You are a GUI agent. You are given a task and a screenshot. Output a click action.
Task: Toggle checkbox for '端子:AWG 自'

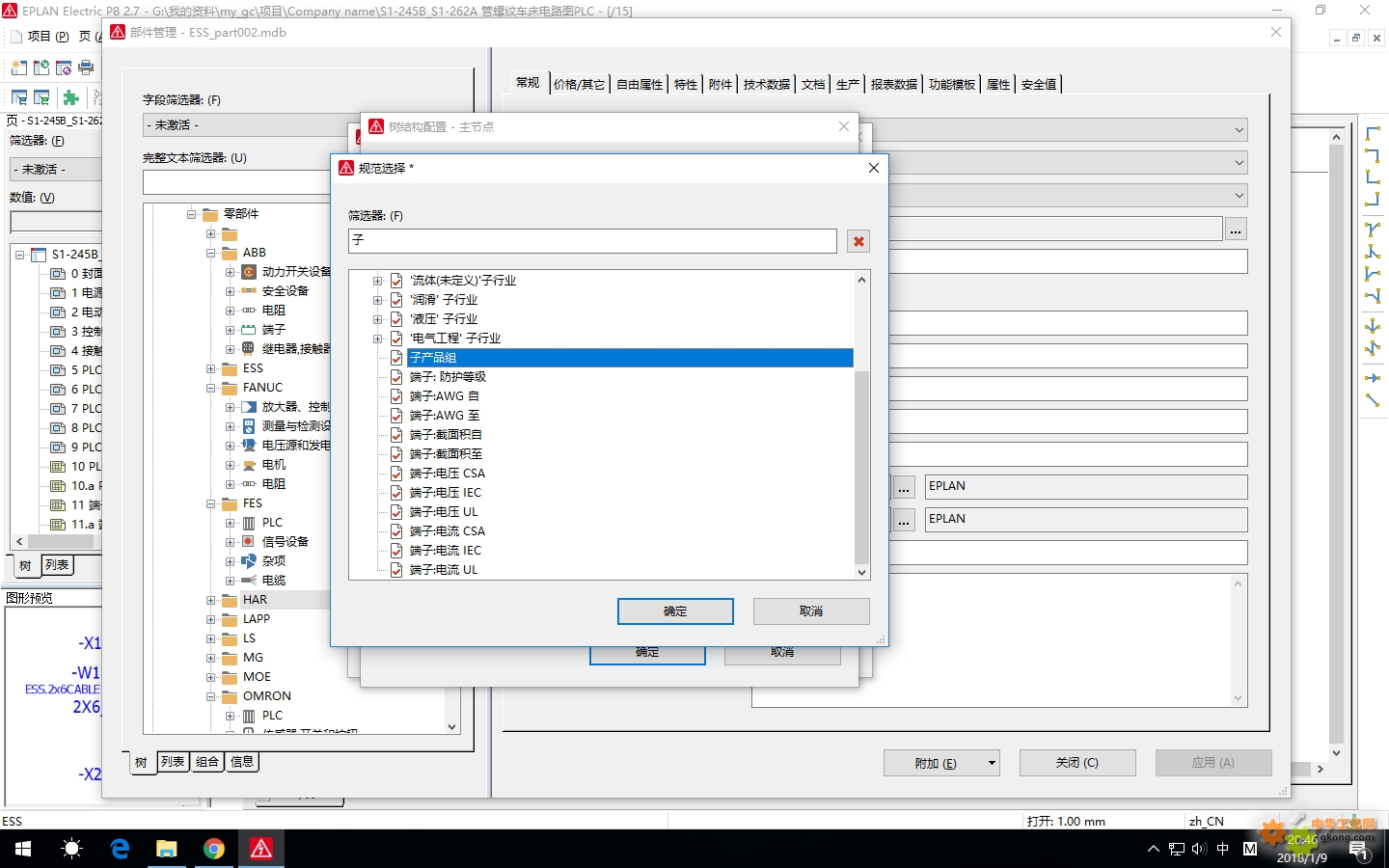[396, 396]
